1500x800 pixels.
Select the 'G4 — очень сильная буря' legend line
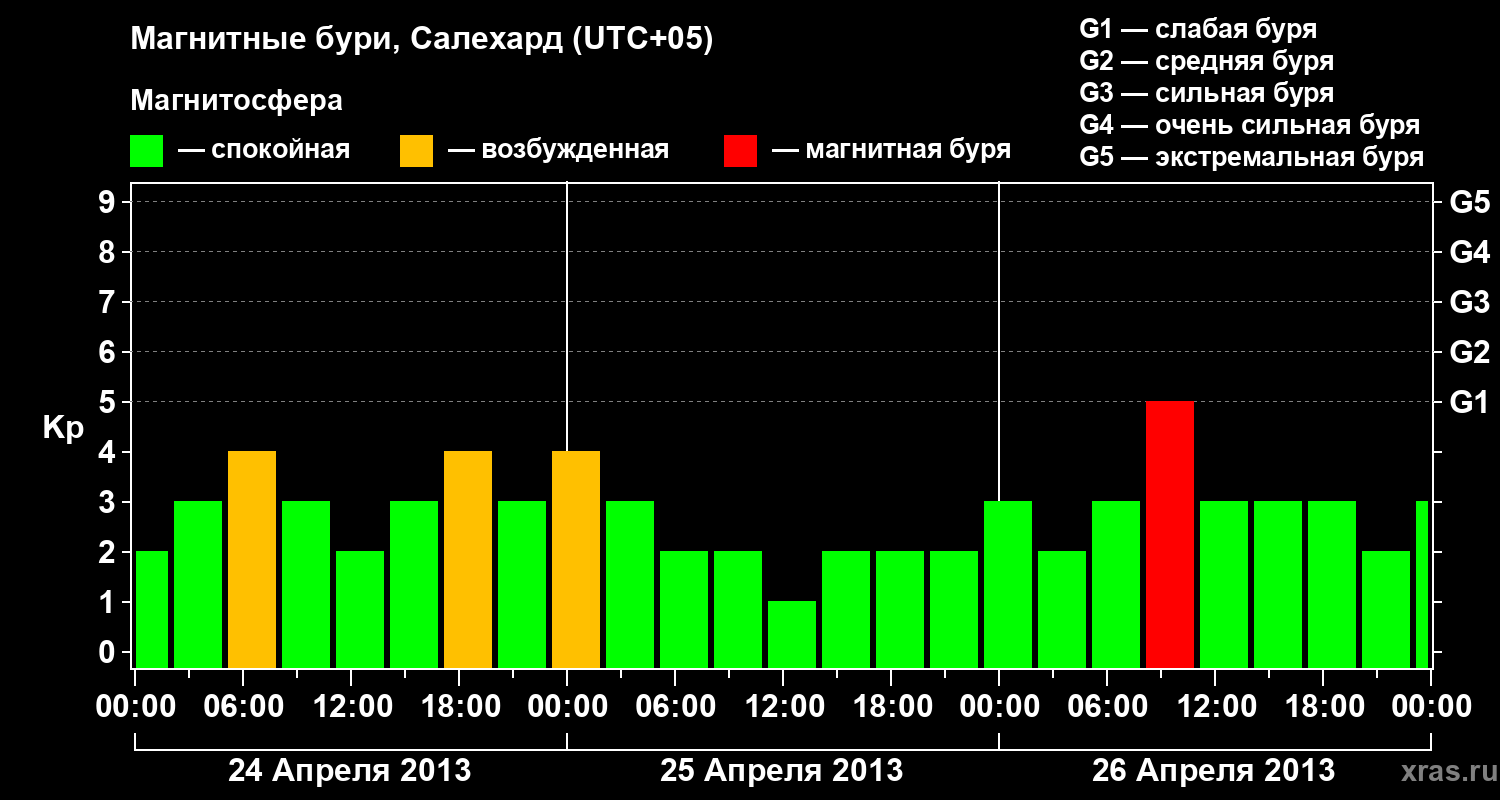1249,125
